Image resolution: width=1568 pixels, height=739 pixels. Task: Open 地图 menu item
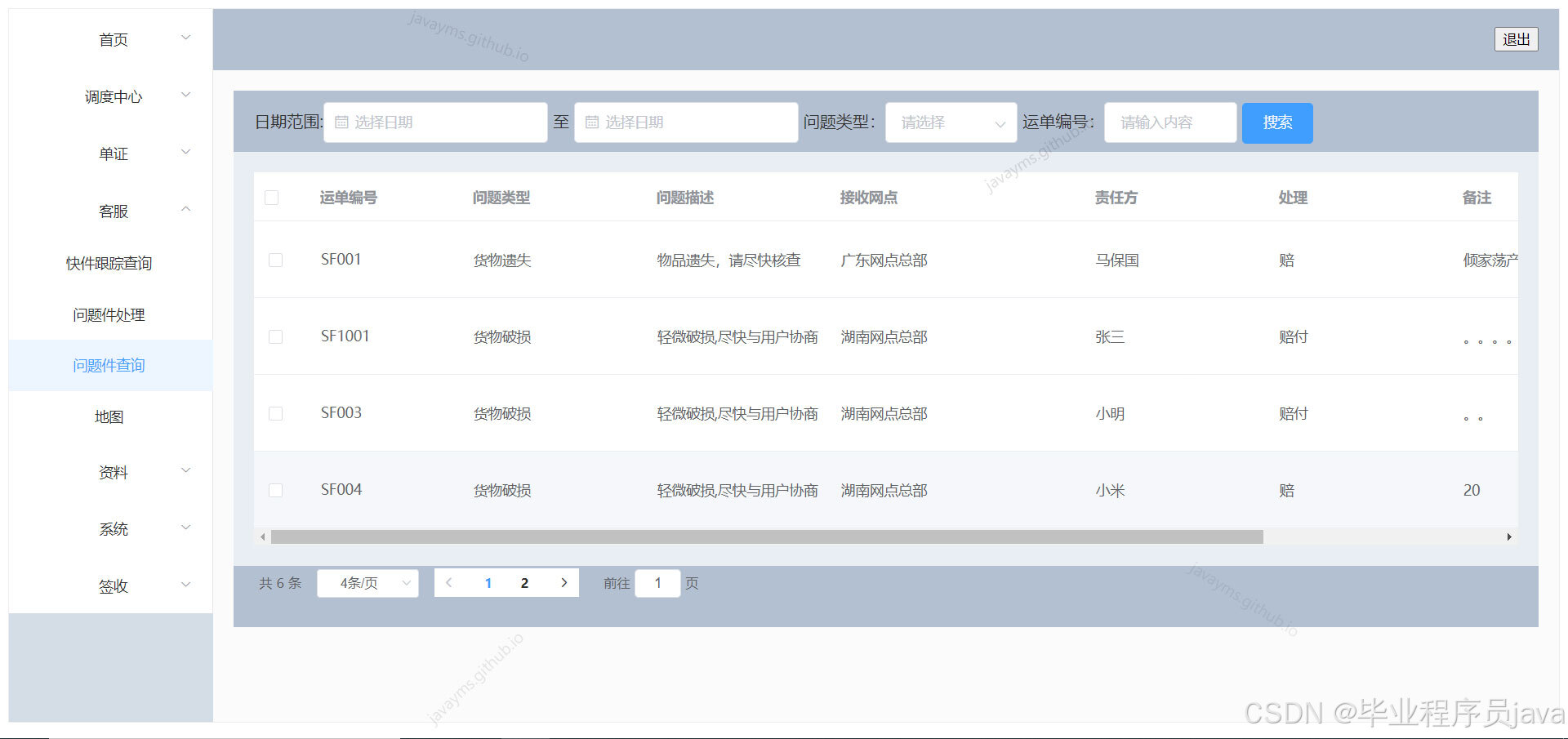click(109, 416)
